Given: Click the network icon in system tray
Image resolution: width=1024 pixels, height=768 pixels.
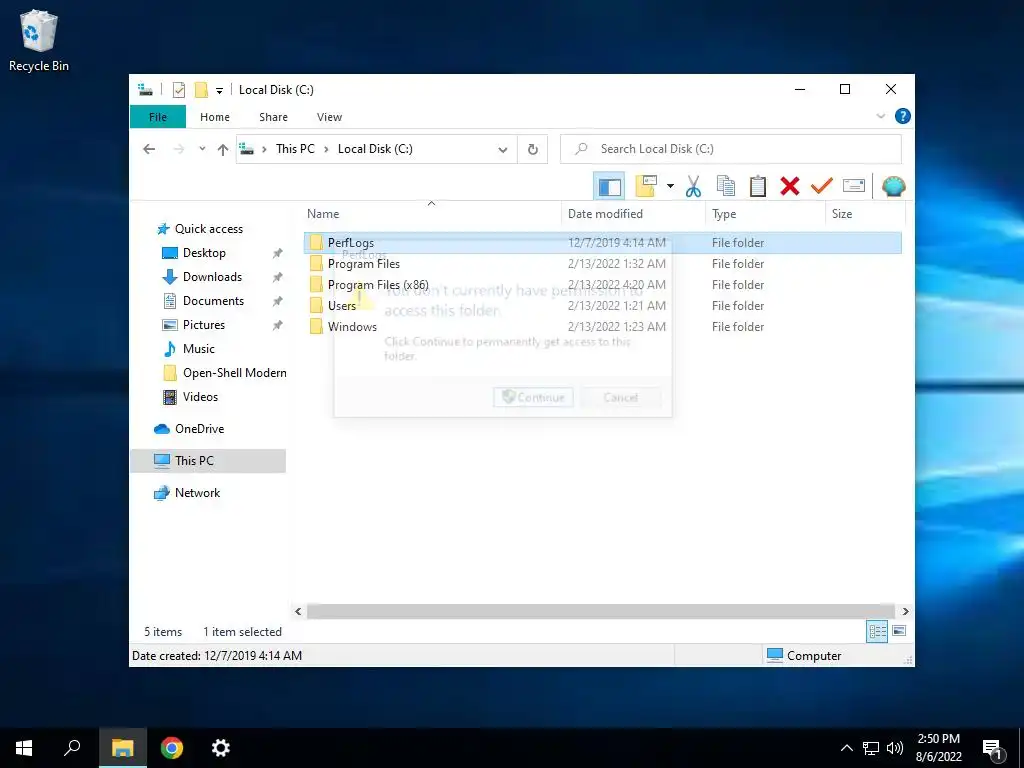Looking at the screenshot, I should click(871, 748).
